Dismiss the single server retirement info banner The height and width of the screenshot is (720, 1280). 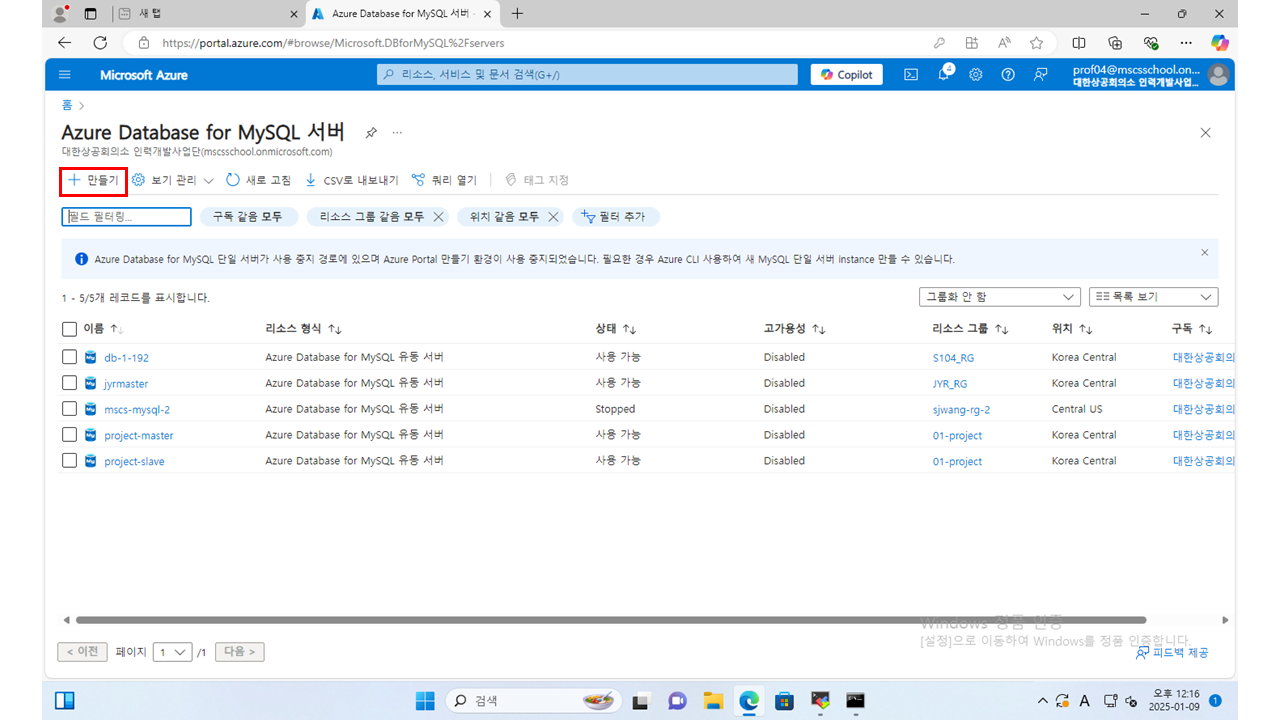pyautogui.click(x=1205, y=253)
